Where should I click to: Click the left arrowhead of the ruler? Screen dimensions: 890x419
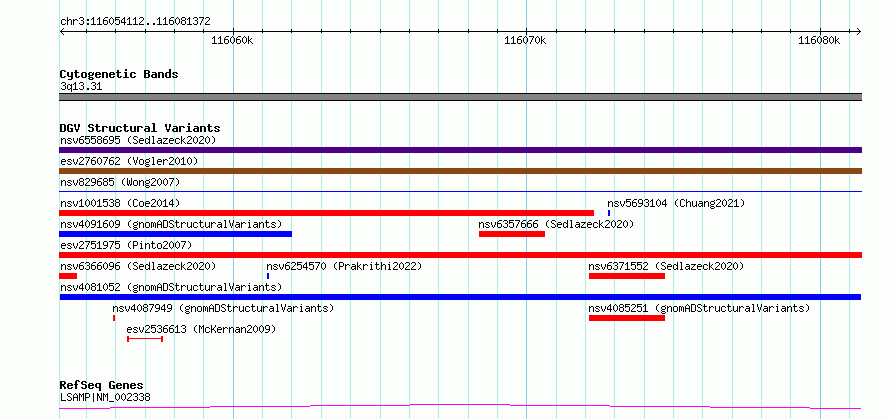tap(62, 31)
